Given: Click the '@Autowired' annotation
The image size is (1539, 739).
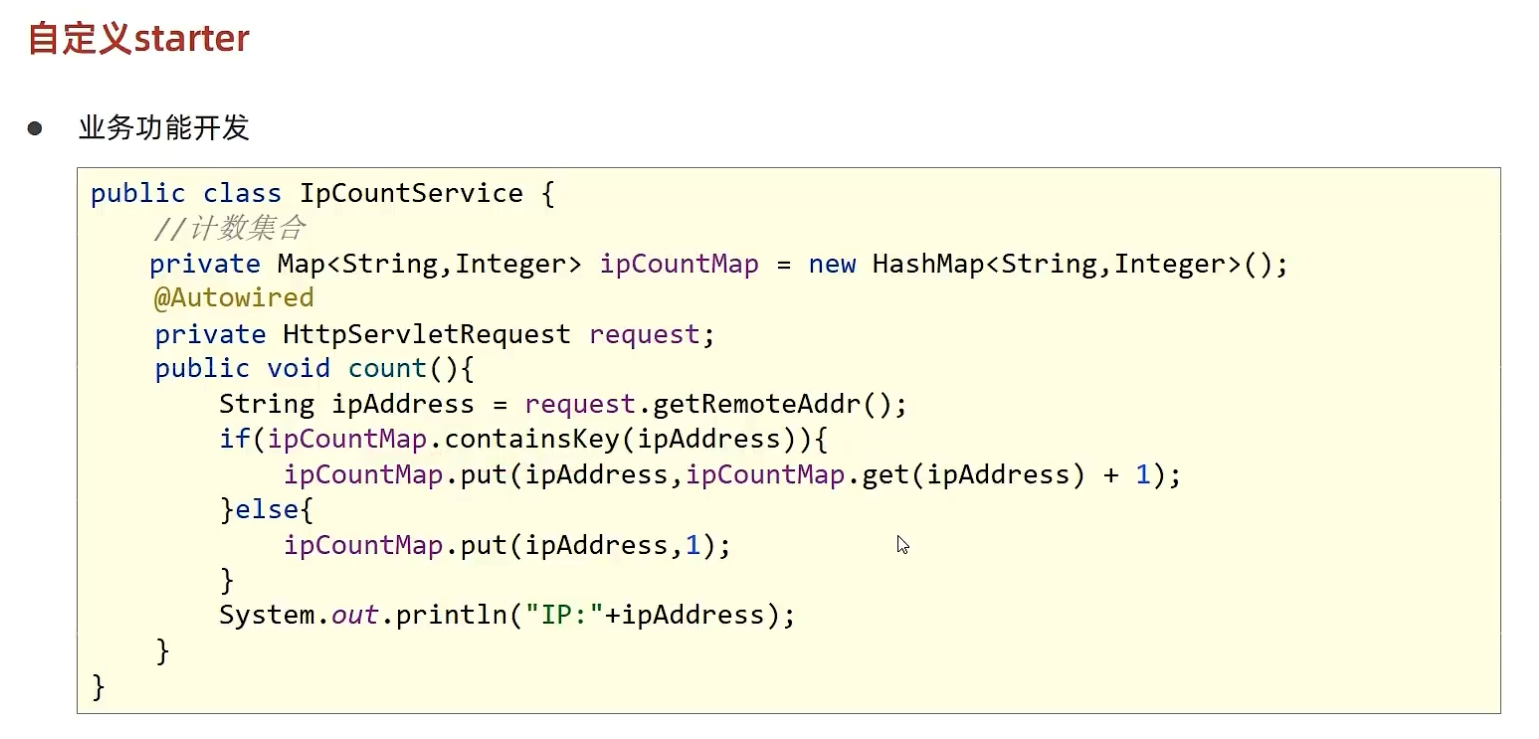Looking at the screenshot, I should click(234, 297).
